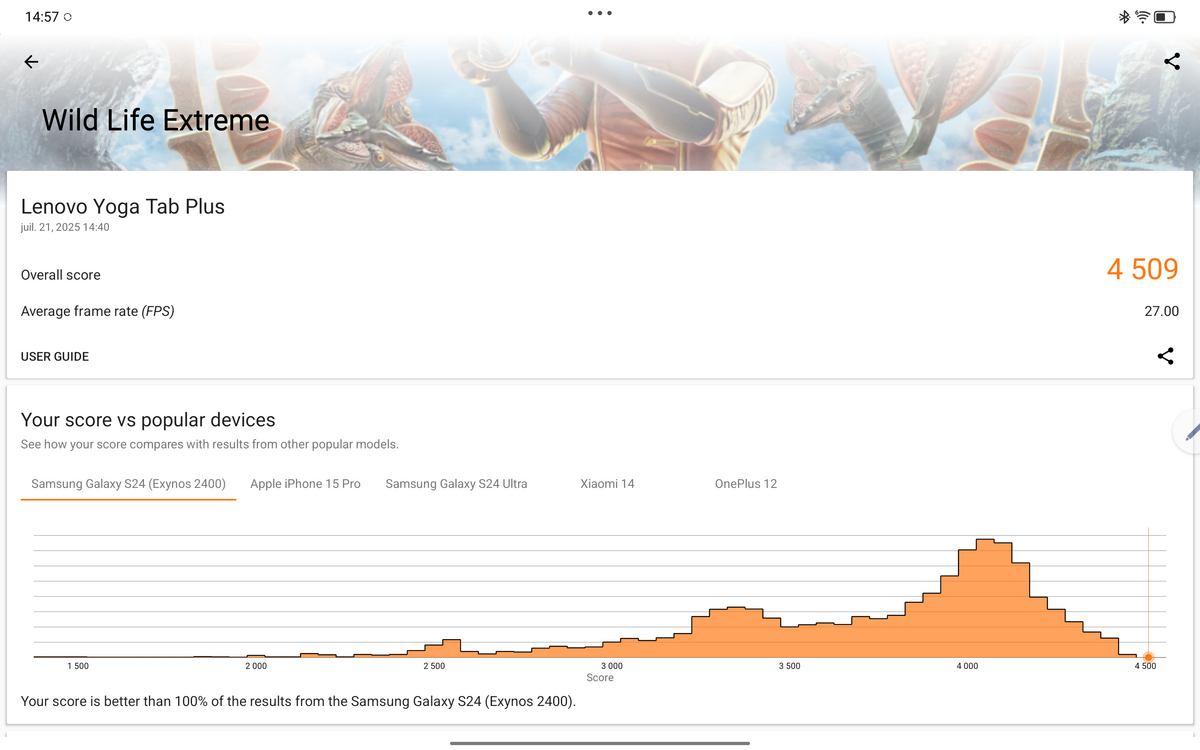The height and width of the screenshot is (750, 1200).
Task: Tap the Lenovo Yoga Tab Plus device name
Action: tap(123, 207)
